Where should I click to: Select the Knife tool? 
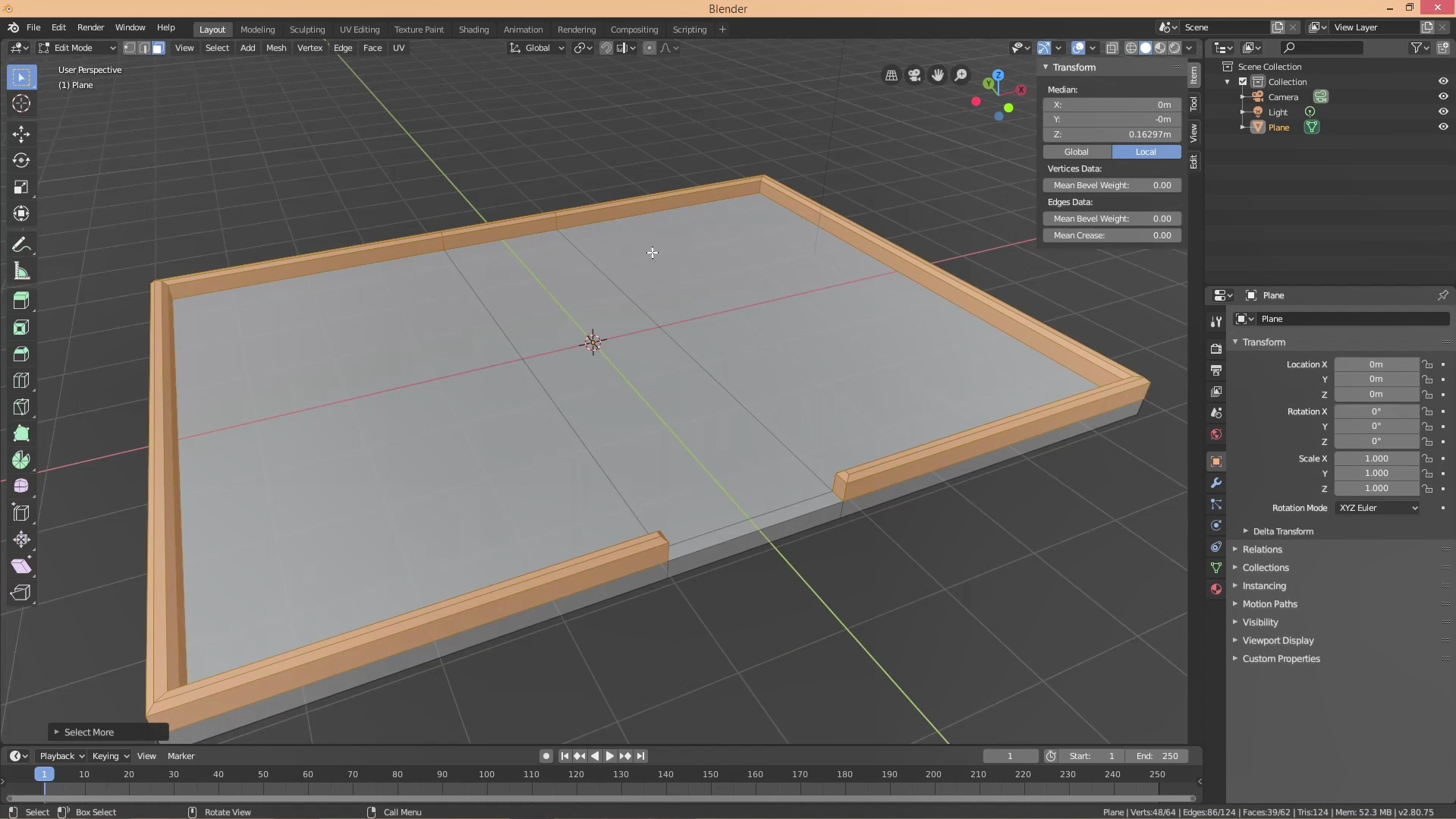click(21, 408)
